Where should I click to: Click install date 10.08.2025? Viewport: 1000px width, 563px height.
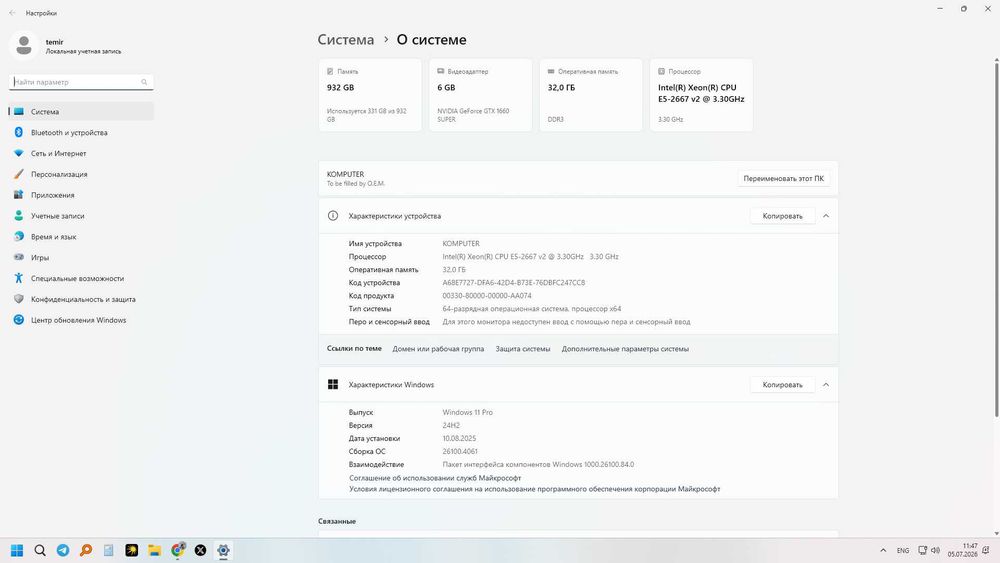459,439
